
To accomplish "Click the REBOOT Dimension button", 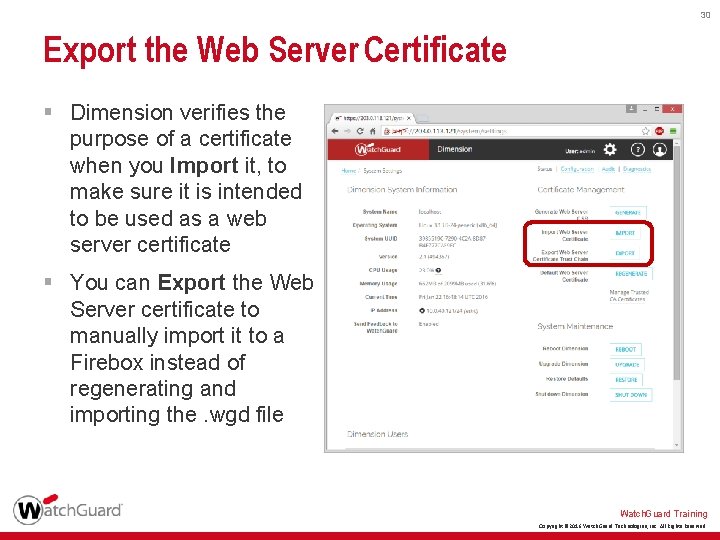I will point(625,349).
